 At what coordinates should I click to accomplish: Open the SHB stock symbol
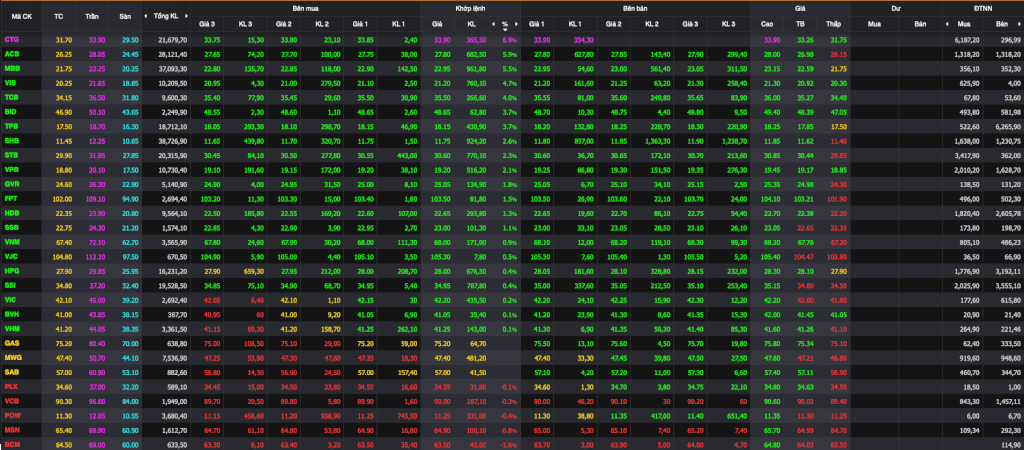pyautogui.click(x=10, y=140)
